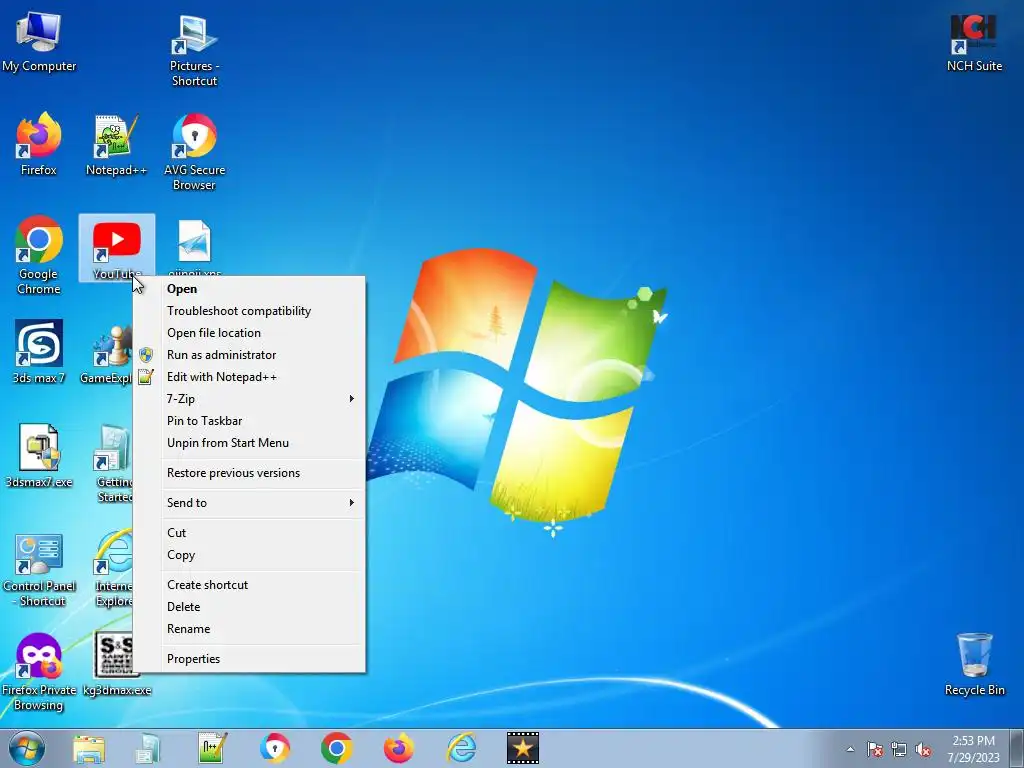The width and height of the screenshot is (1024, 768).
Task: Launch Firefox from the taskbar
Action: click(399, 748)
